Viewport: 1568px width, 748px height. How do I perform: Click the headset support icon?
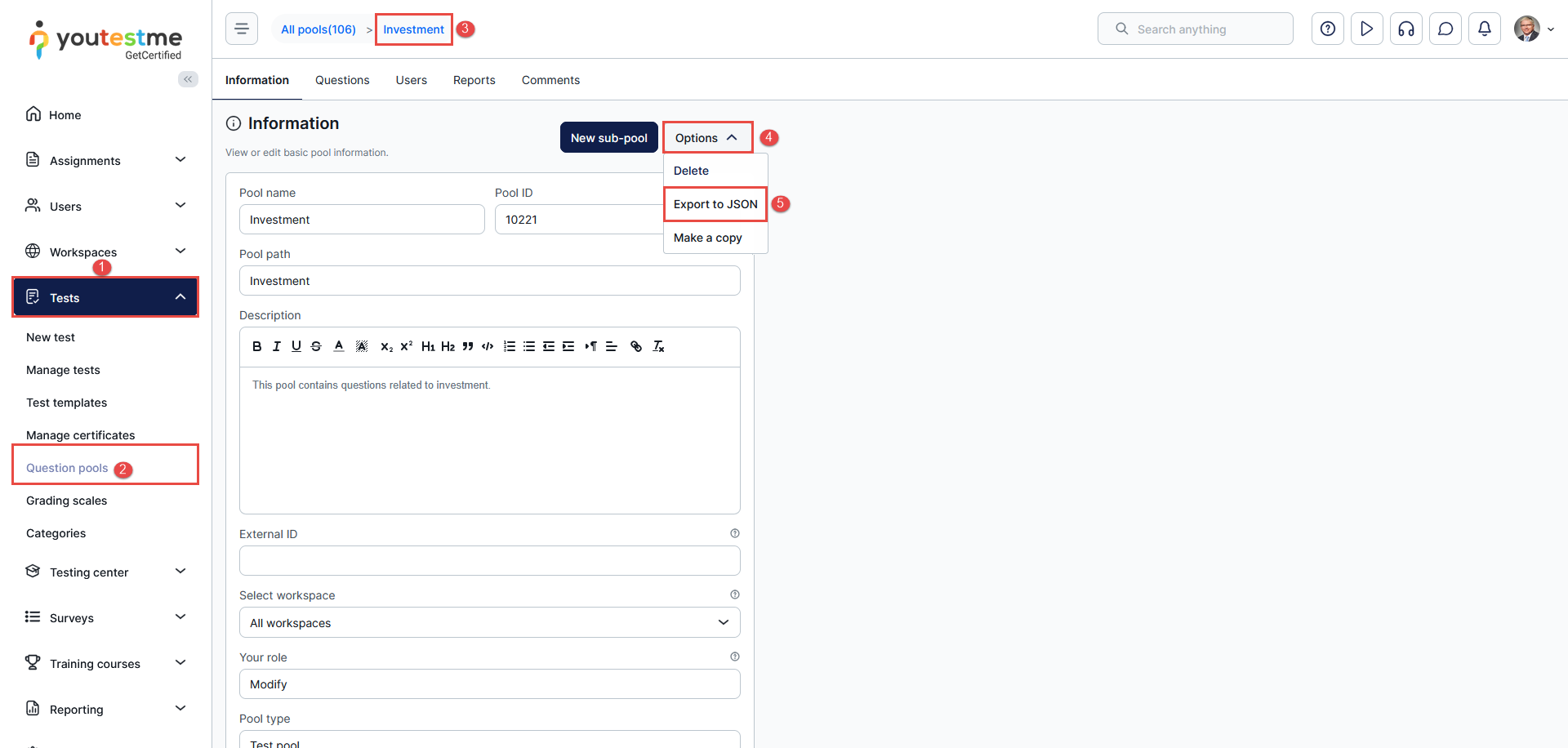[1405, 29]
